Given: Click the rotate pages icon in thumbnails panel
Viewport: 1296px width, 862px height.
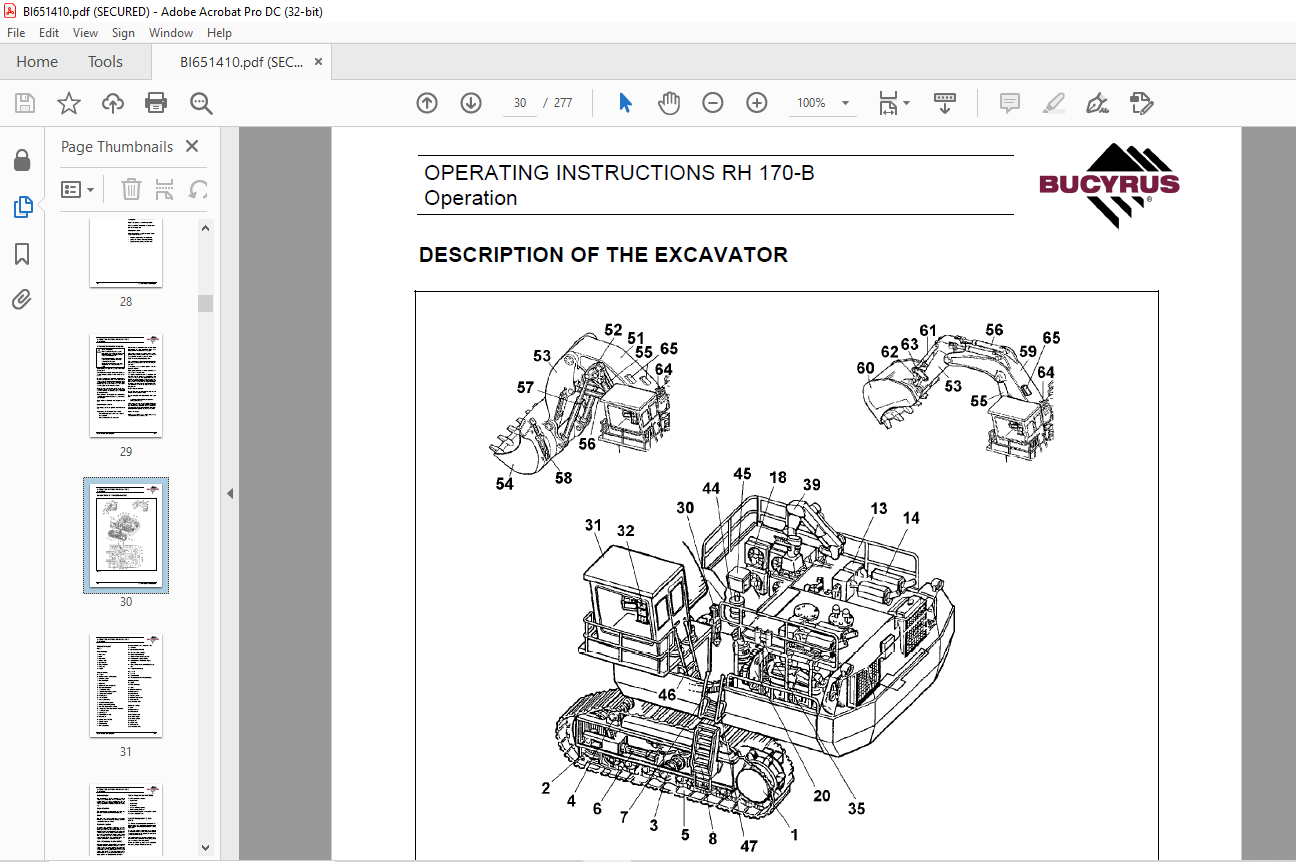Looking at the screenshot, I should (x=199, y=189).
